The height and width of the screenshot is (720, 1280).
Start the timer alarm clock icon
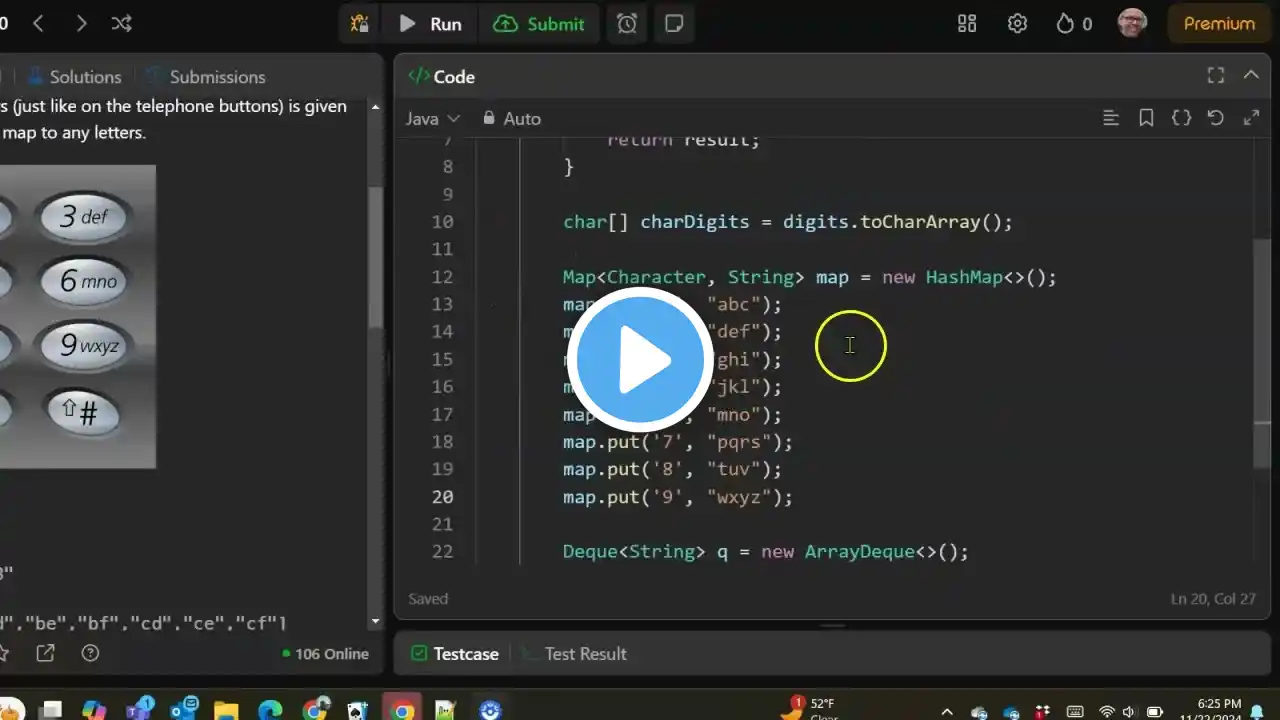627,23
